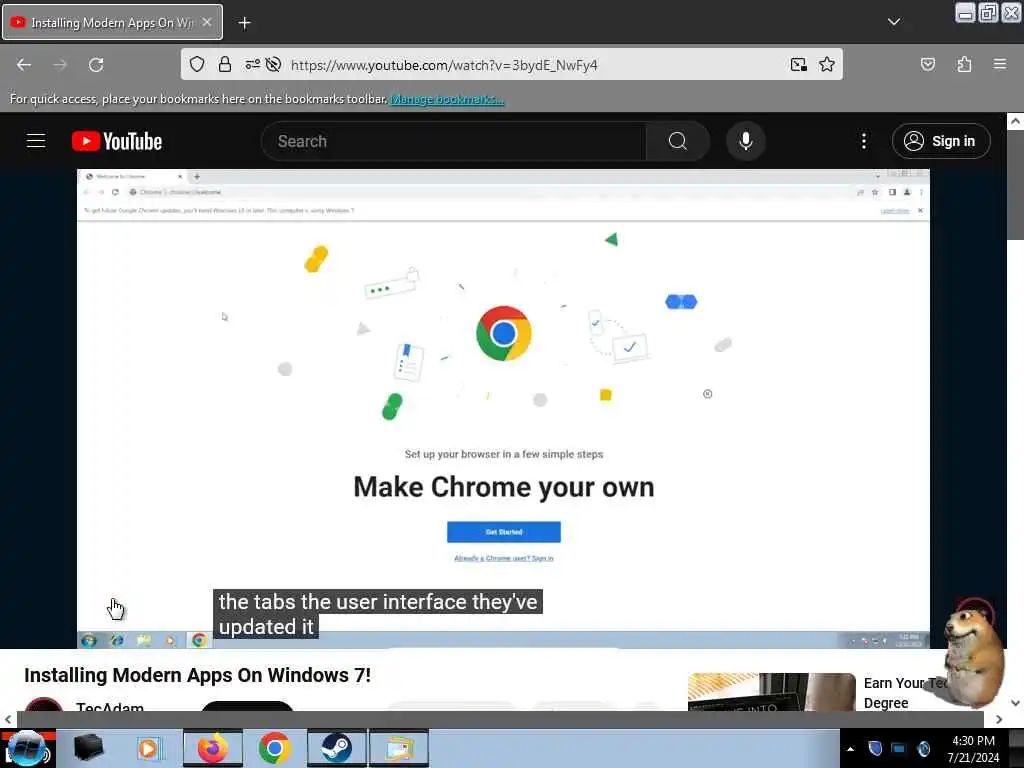Image resolution: width=1024 pixels, height=768 pixels.
Task: Focus the YouTube Search box
Action: click(454, 141)
